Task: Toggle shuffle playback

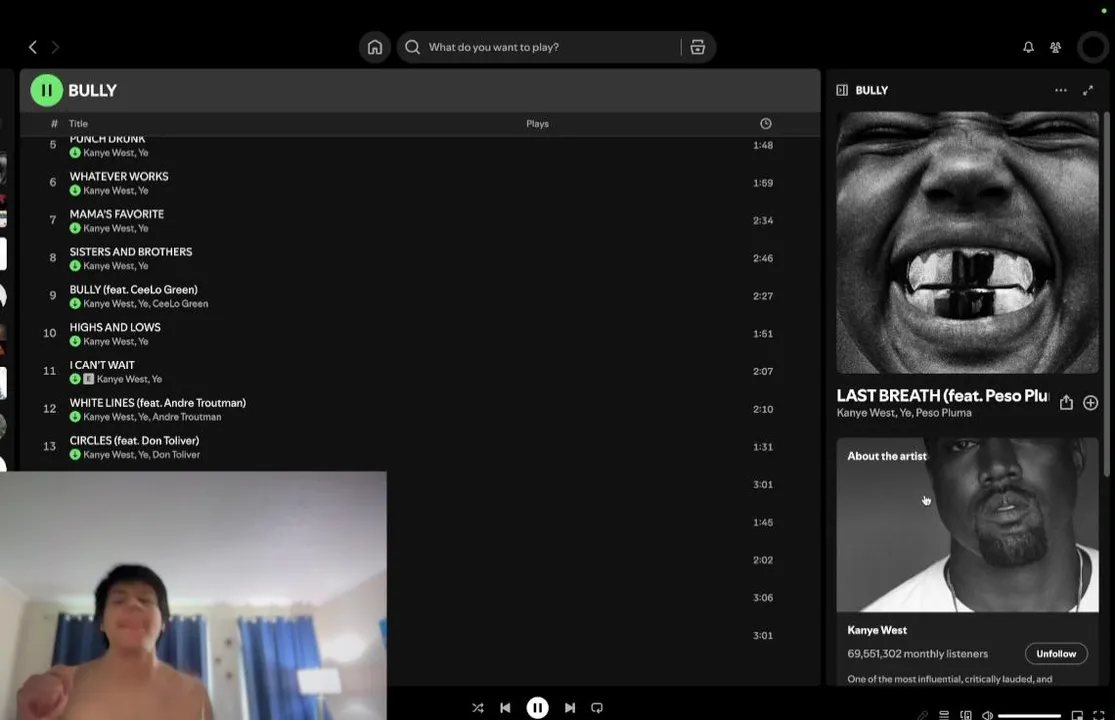Action: [478, 708]
